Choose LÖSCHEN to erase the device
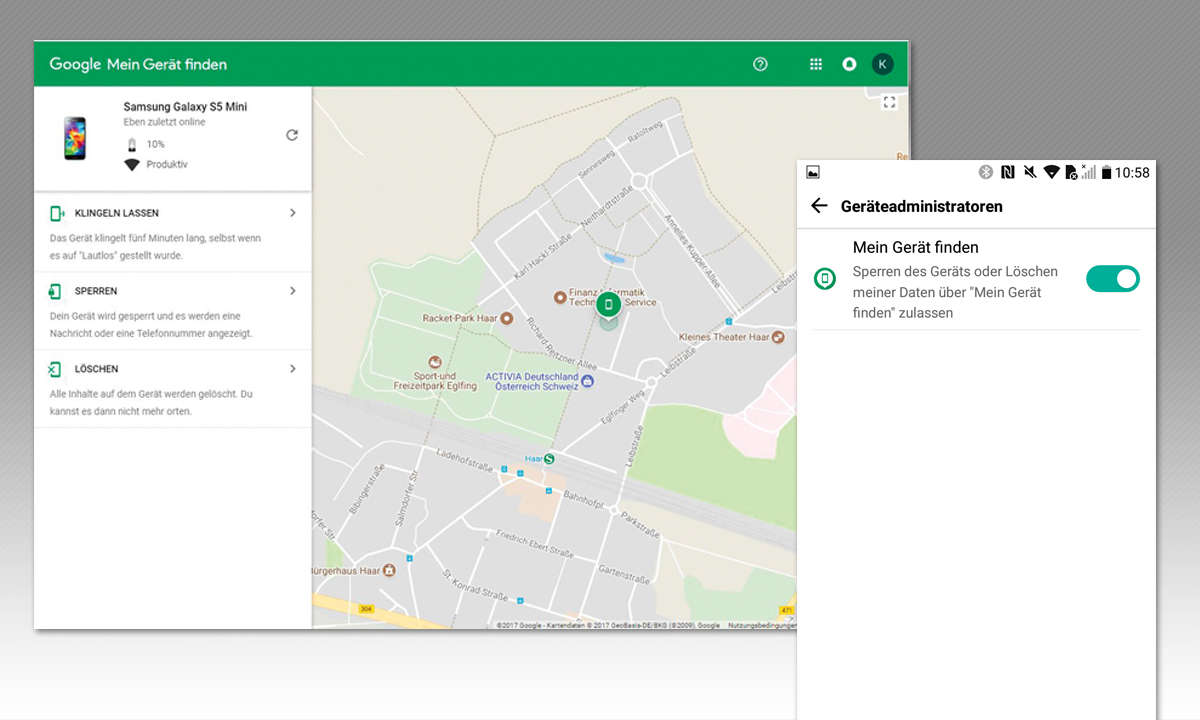Image resolution: width=1200 pixels, height=720 pixels. click(96, 369)
